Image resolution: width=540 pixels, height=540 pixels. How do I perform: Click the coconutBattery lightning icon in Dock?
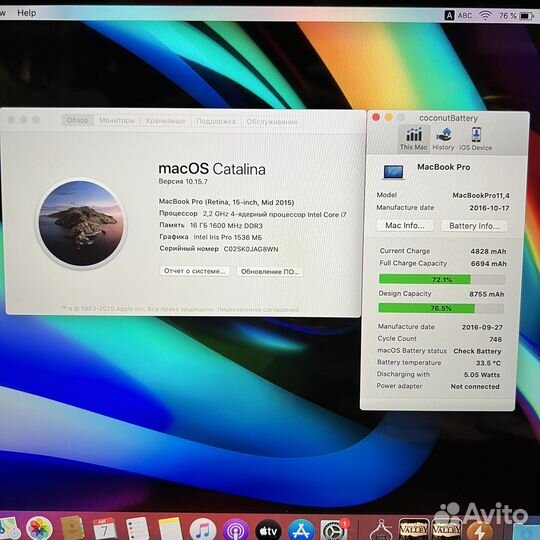(480, 531)
